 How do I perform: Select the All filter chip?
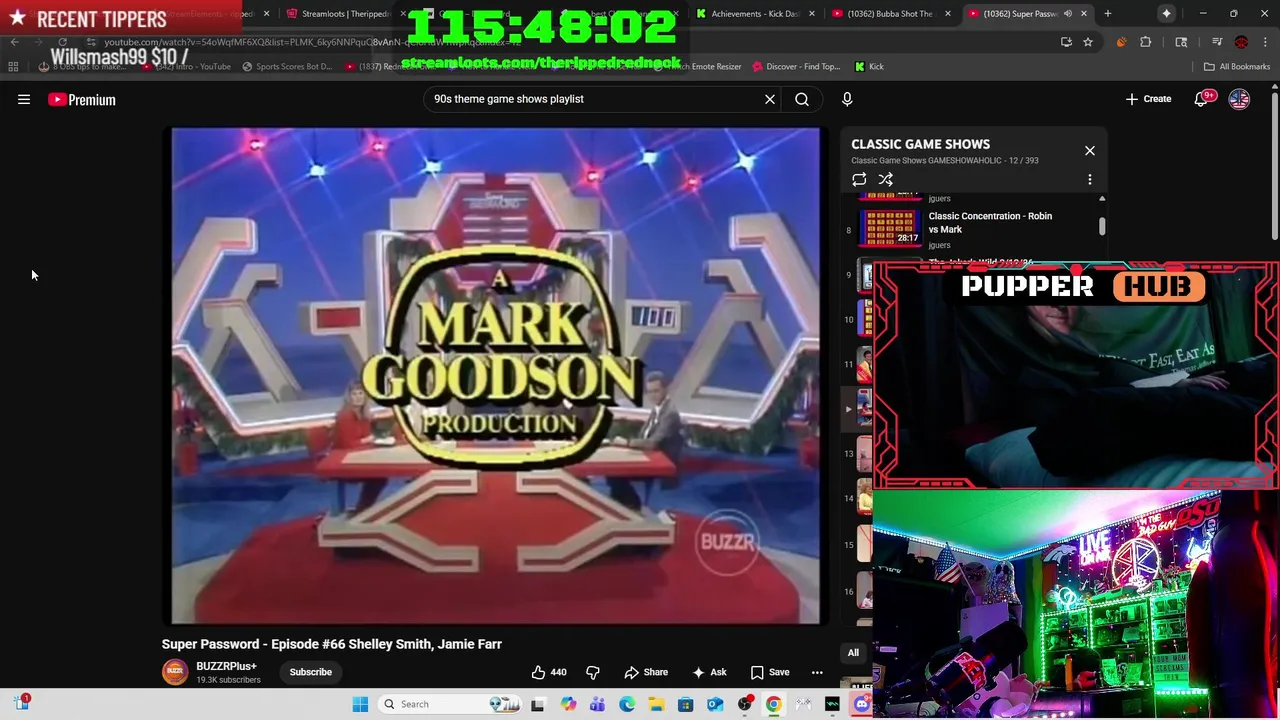point(853,653)
